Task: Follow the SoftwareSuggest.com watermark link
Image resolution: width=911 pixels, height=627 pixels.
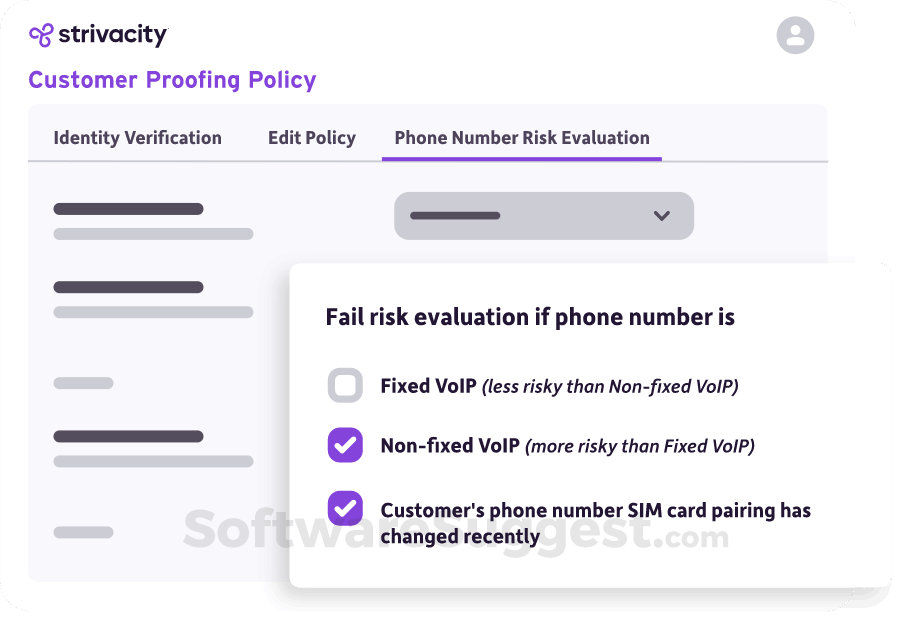Action: 449,531
